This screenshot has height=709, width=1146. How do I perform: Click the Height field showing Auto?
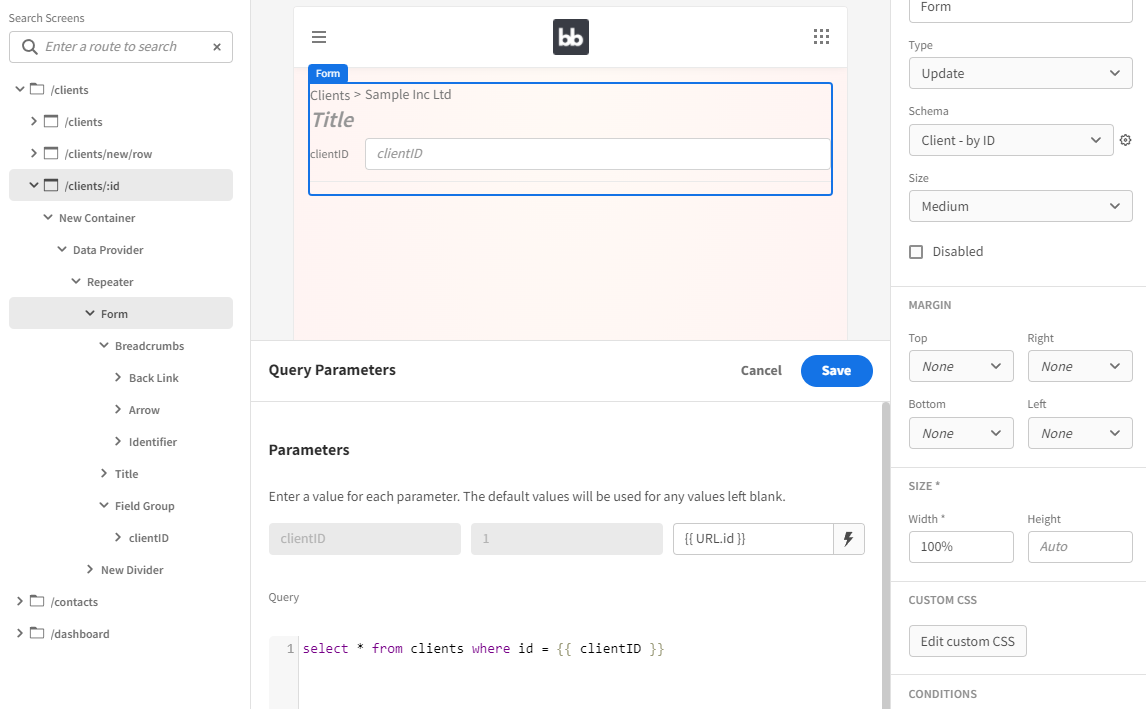coord(1080,547)
